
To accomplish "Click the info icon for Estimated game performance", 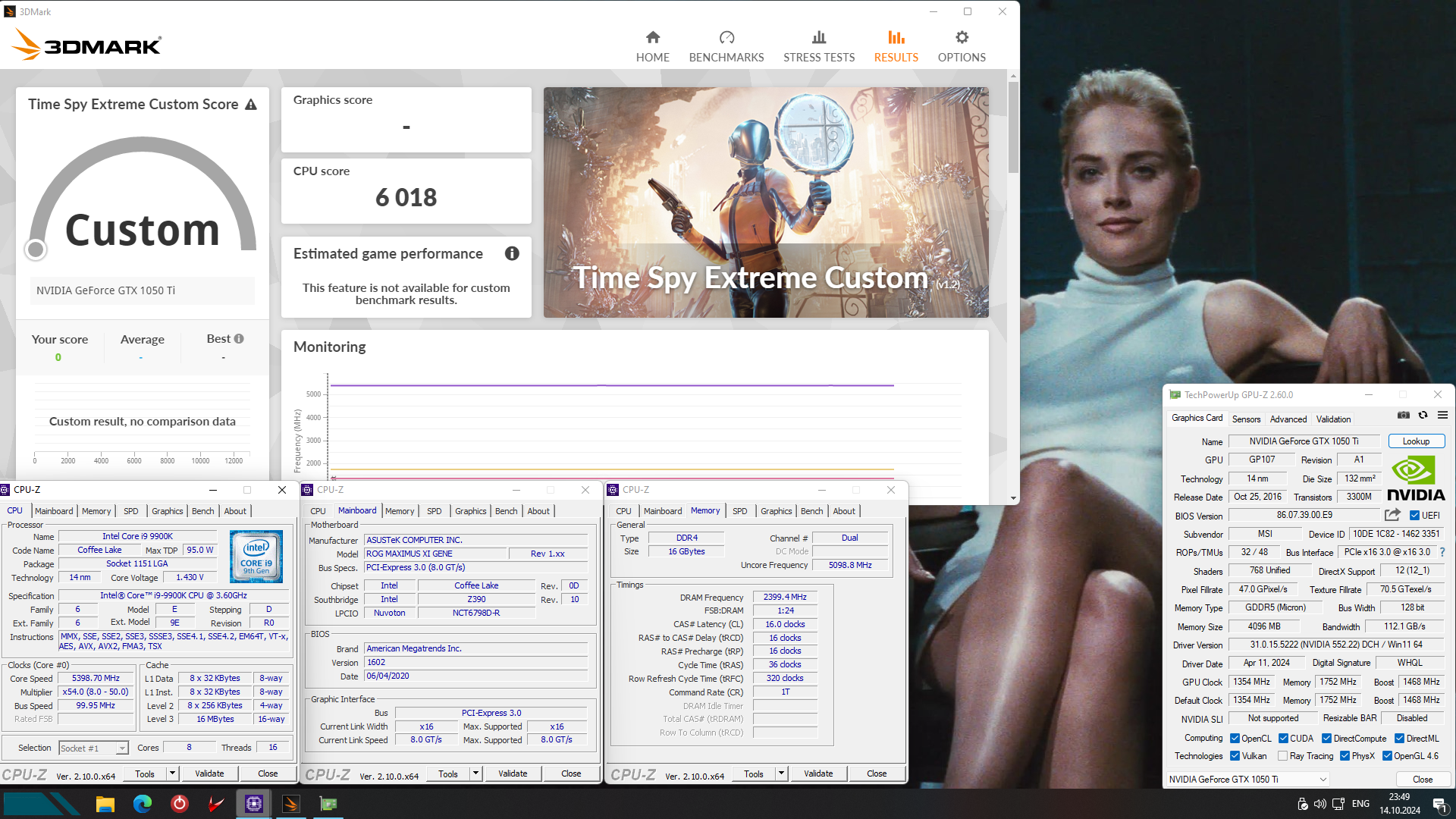I will 512,253.
